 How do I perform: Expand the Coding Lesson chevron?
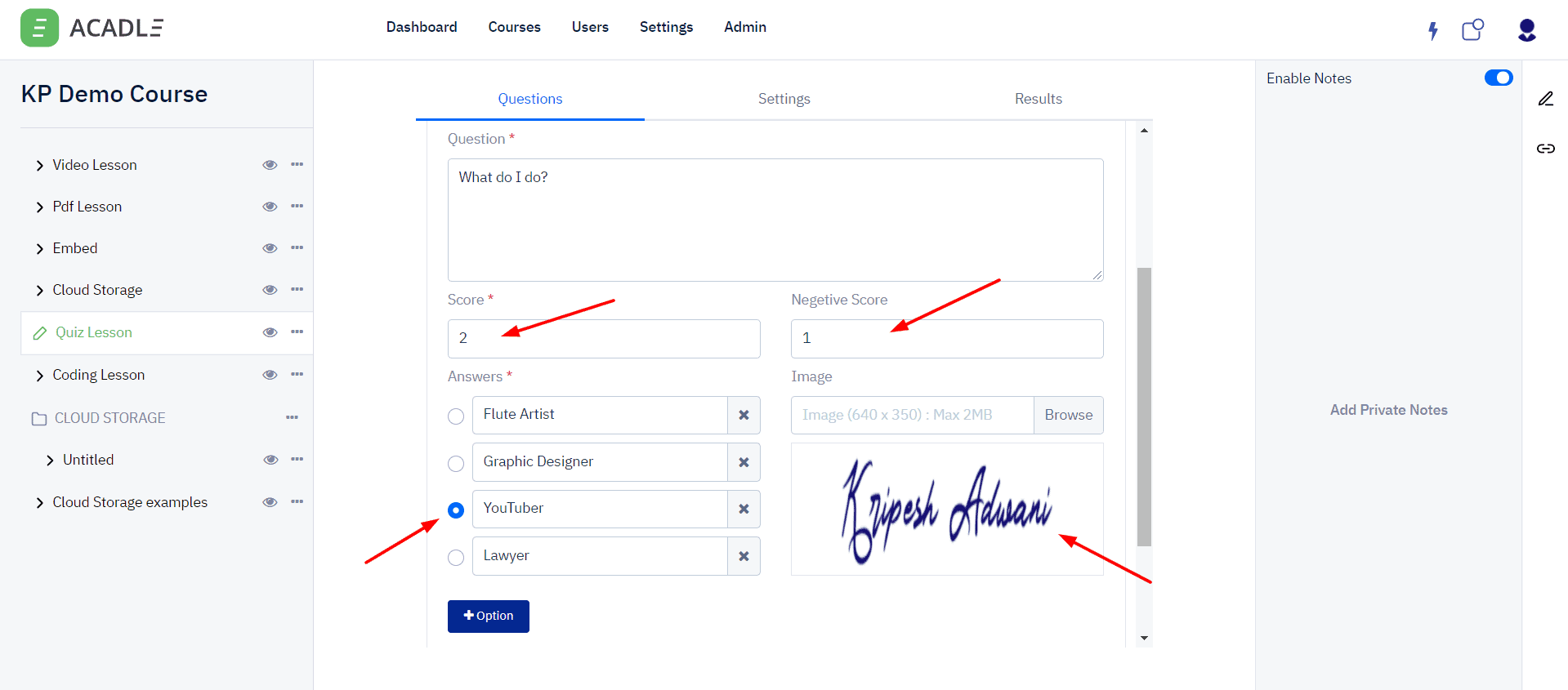tap(39, 376)
